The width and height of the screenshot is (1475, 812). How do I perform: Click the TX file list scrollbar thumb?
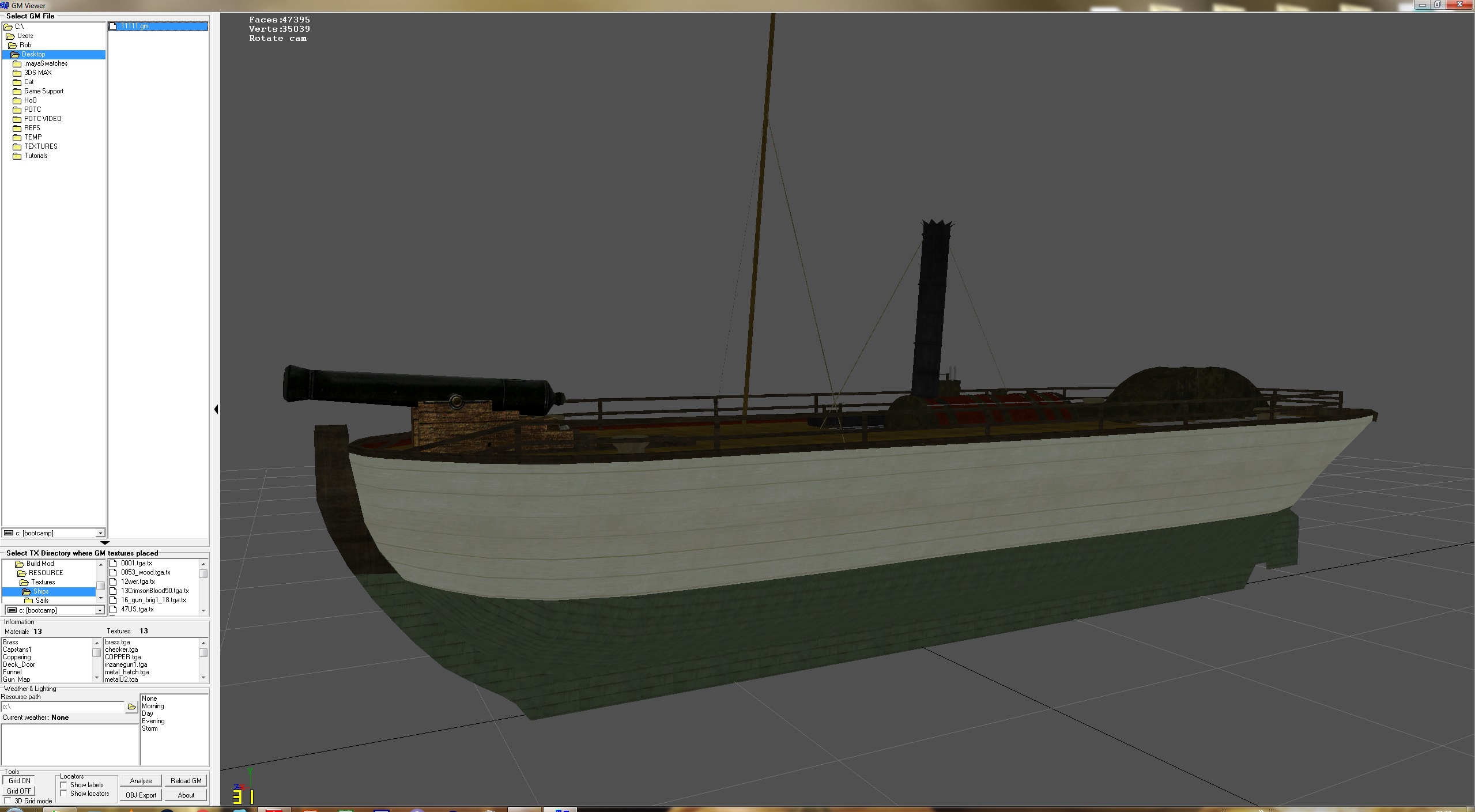tap(203, 574)
